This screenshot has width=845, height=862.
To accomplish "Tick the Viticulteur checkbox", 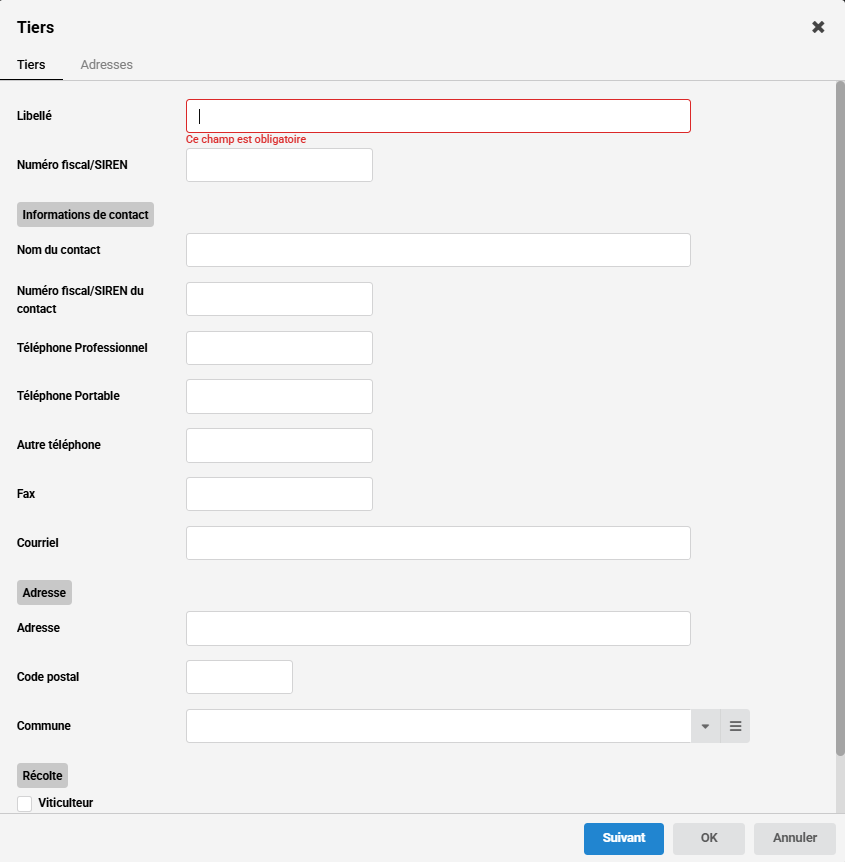I will tap(25, 803).
